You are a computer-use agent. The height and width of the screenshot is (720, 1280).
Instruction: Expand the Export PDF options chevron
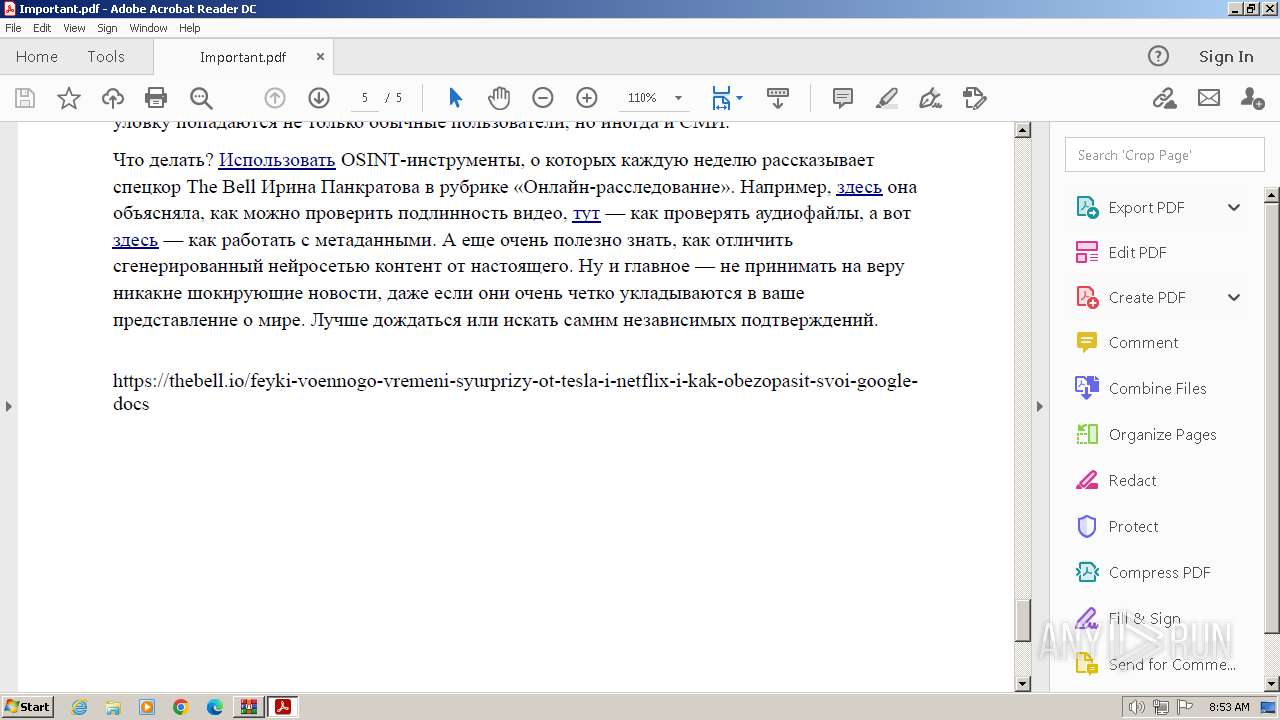click(x=1234, y=208)
